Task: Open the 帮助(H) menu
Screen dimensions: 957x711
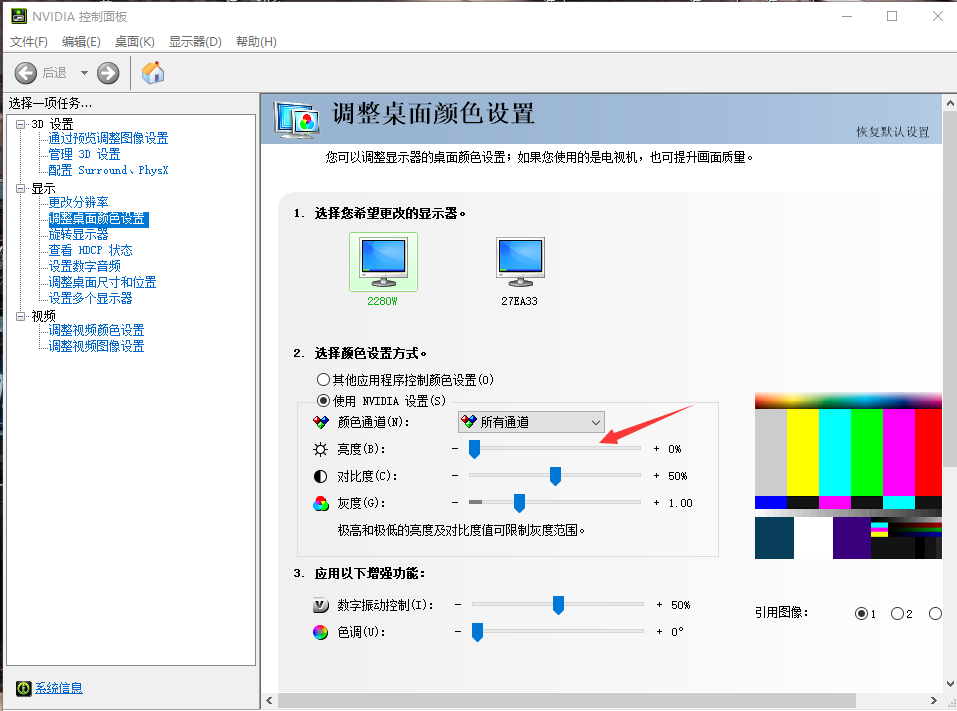Action: 256,41
